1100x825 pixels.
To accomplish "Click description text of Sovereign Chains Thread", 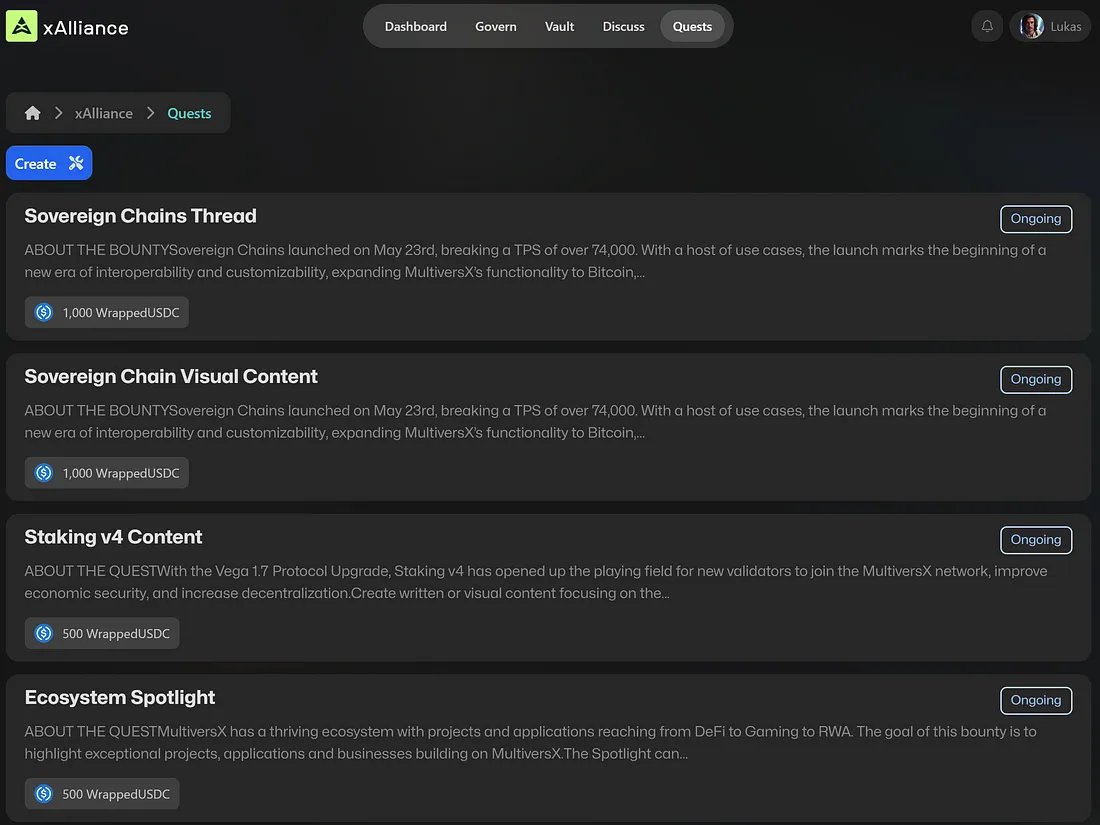I will (x=535, y=261).
